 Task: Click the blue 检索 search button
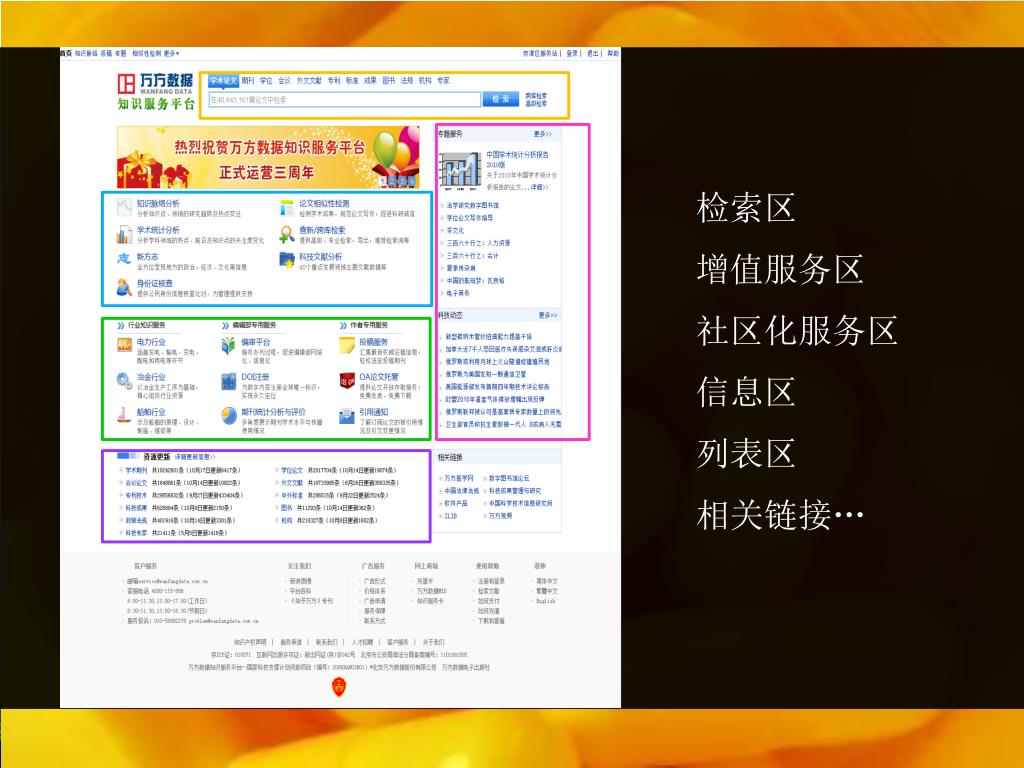[x=501, y=99]
